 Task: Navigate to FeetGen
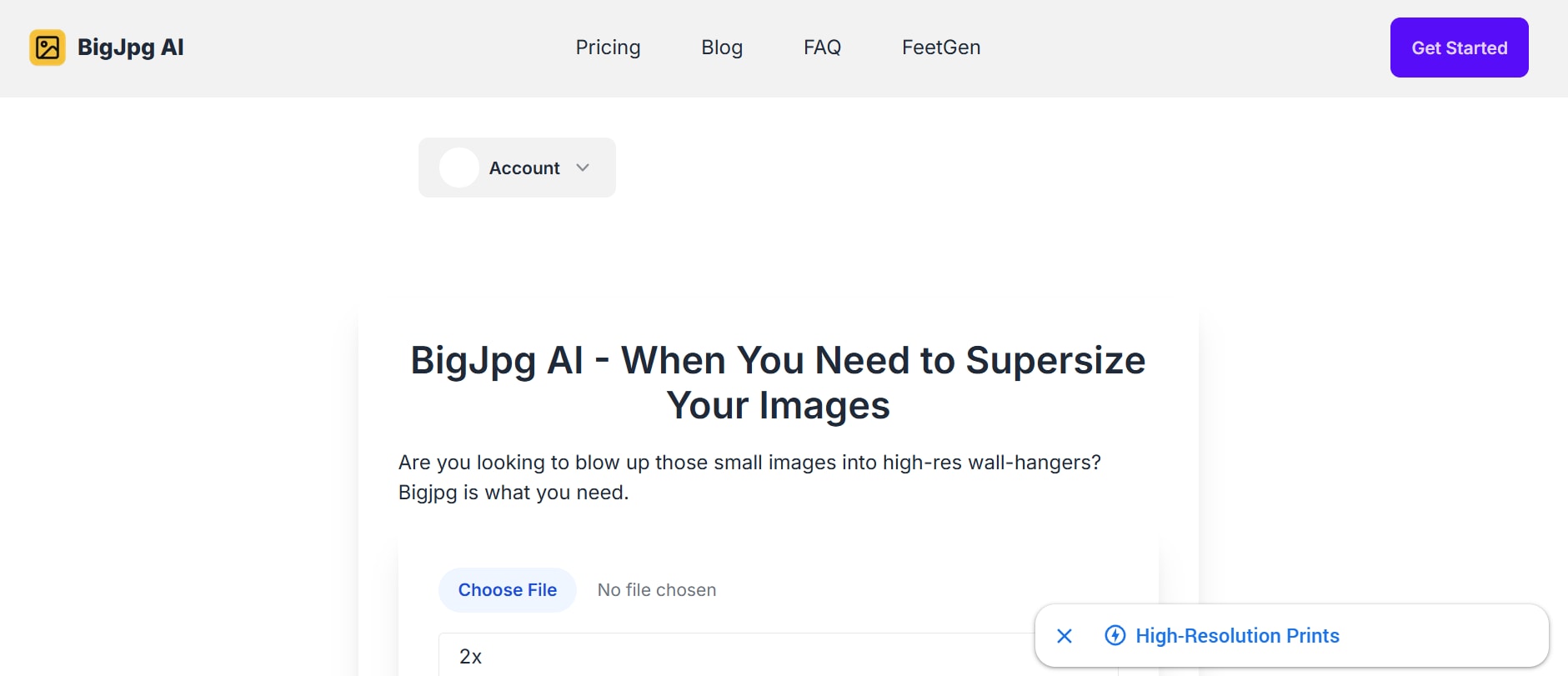(x=940, y=48)
